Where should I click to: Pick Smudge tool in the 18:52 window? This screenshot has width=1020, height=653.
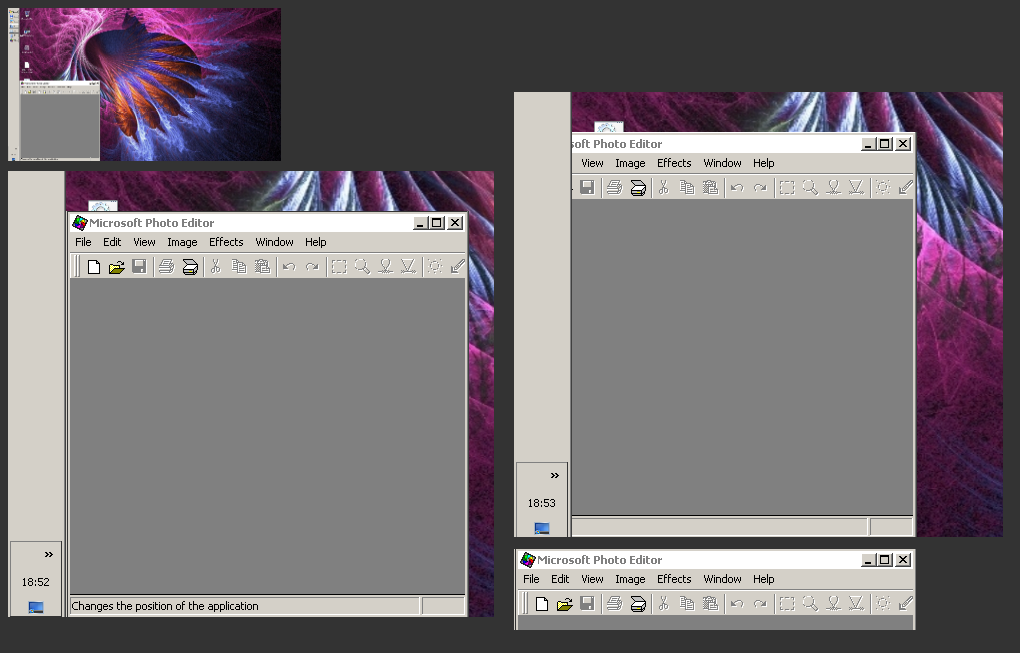386,267
